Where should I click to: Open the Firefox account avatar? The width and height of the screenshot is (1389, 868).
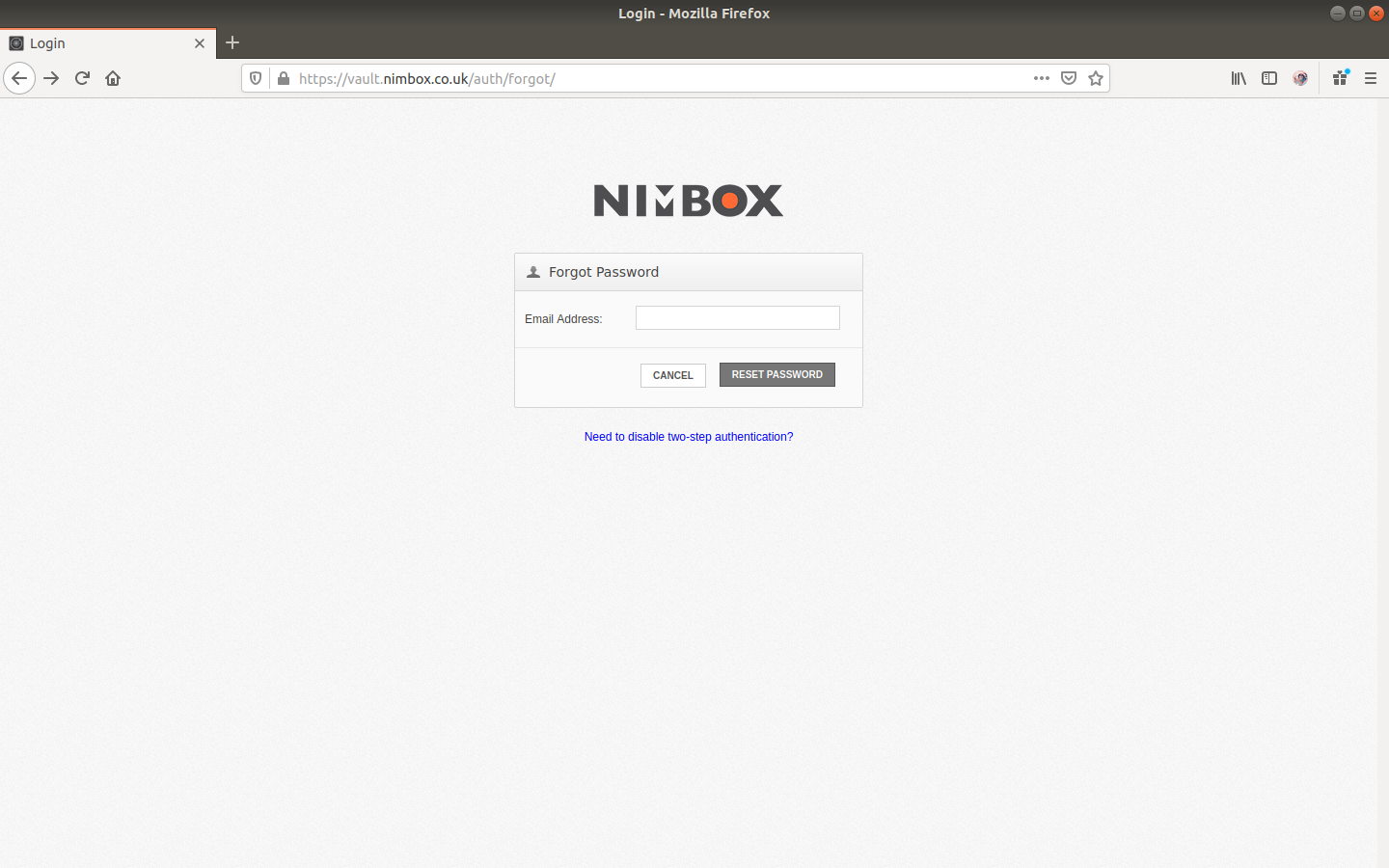(x=1300, y=78)
